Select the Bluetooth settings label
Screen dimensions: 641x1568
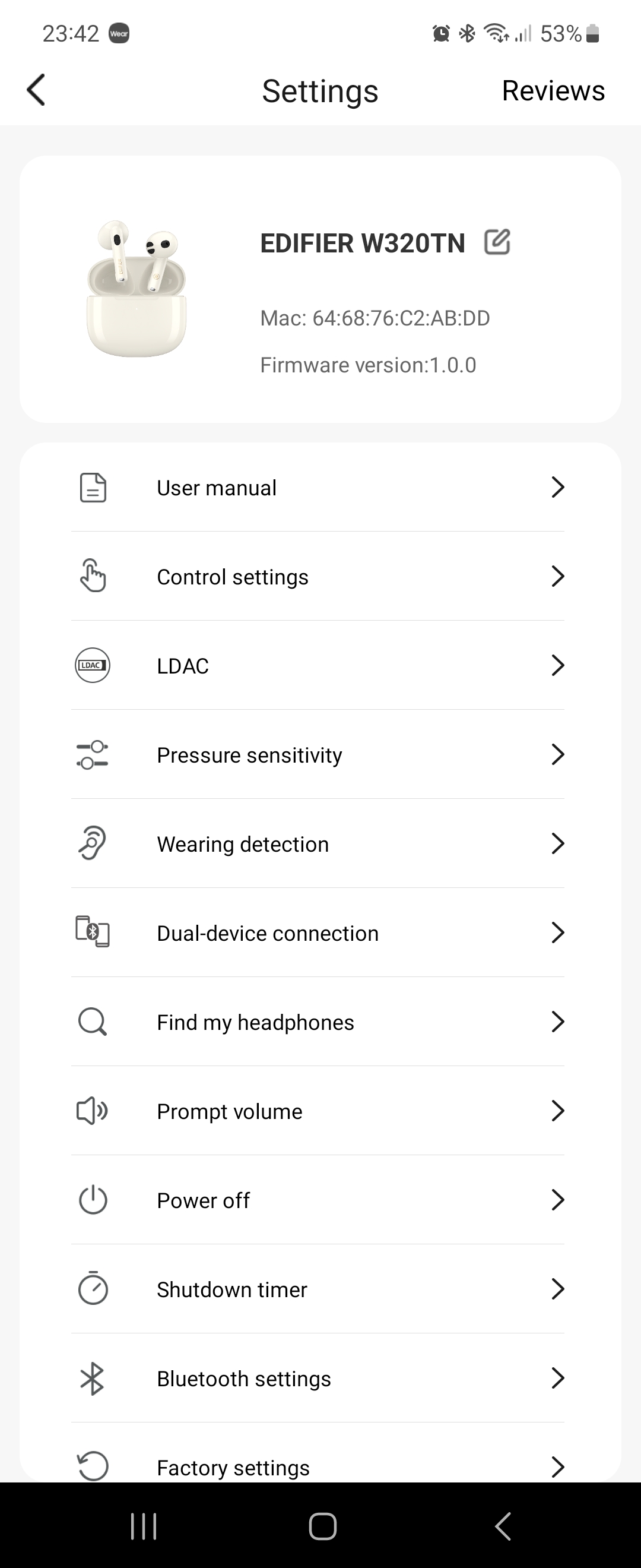tap(244, 1378)
